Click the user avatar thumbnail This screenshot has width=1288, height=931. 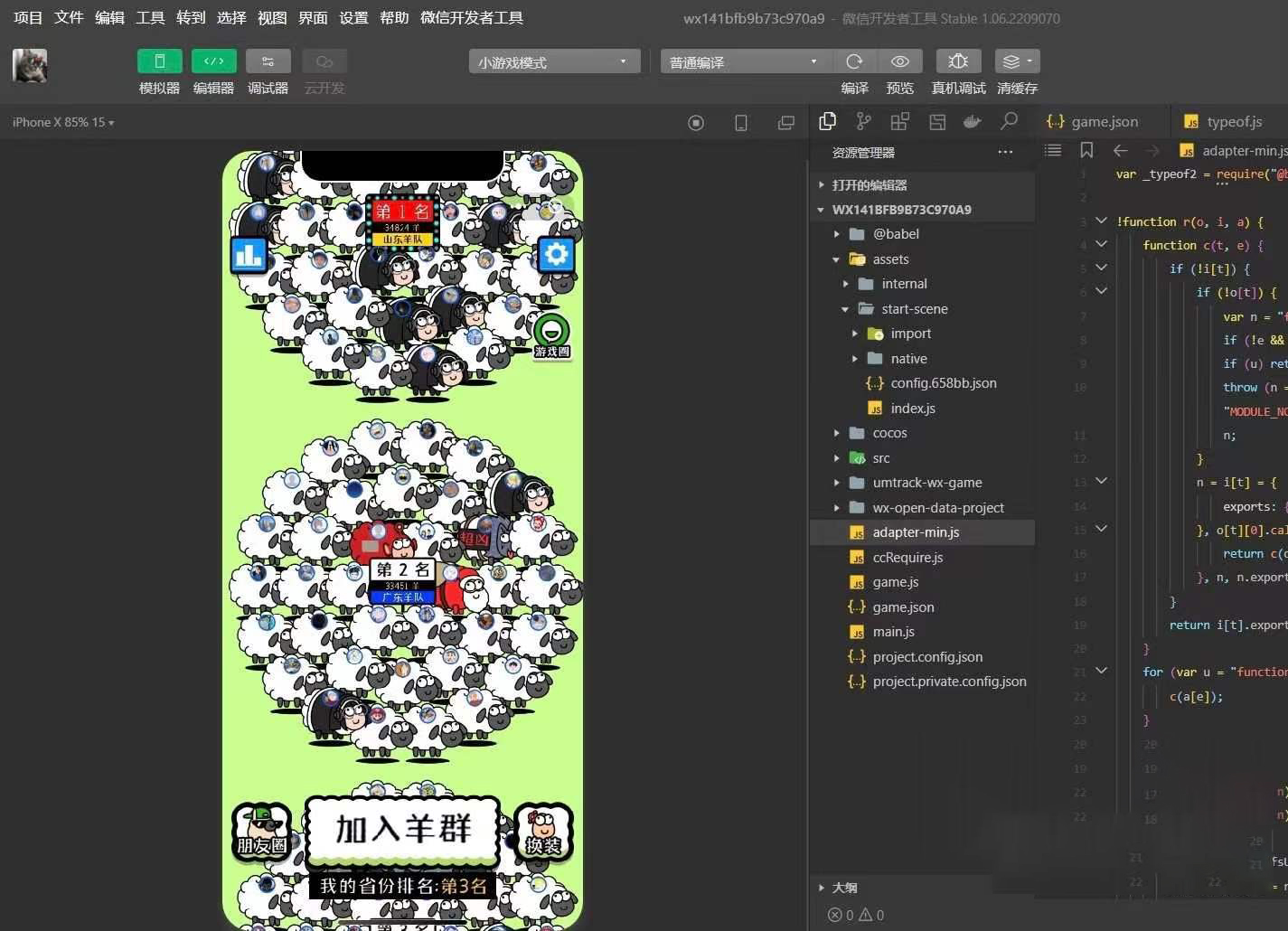[30, 66]
